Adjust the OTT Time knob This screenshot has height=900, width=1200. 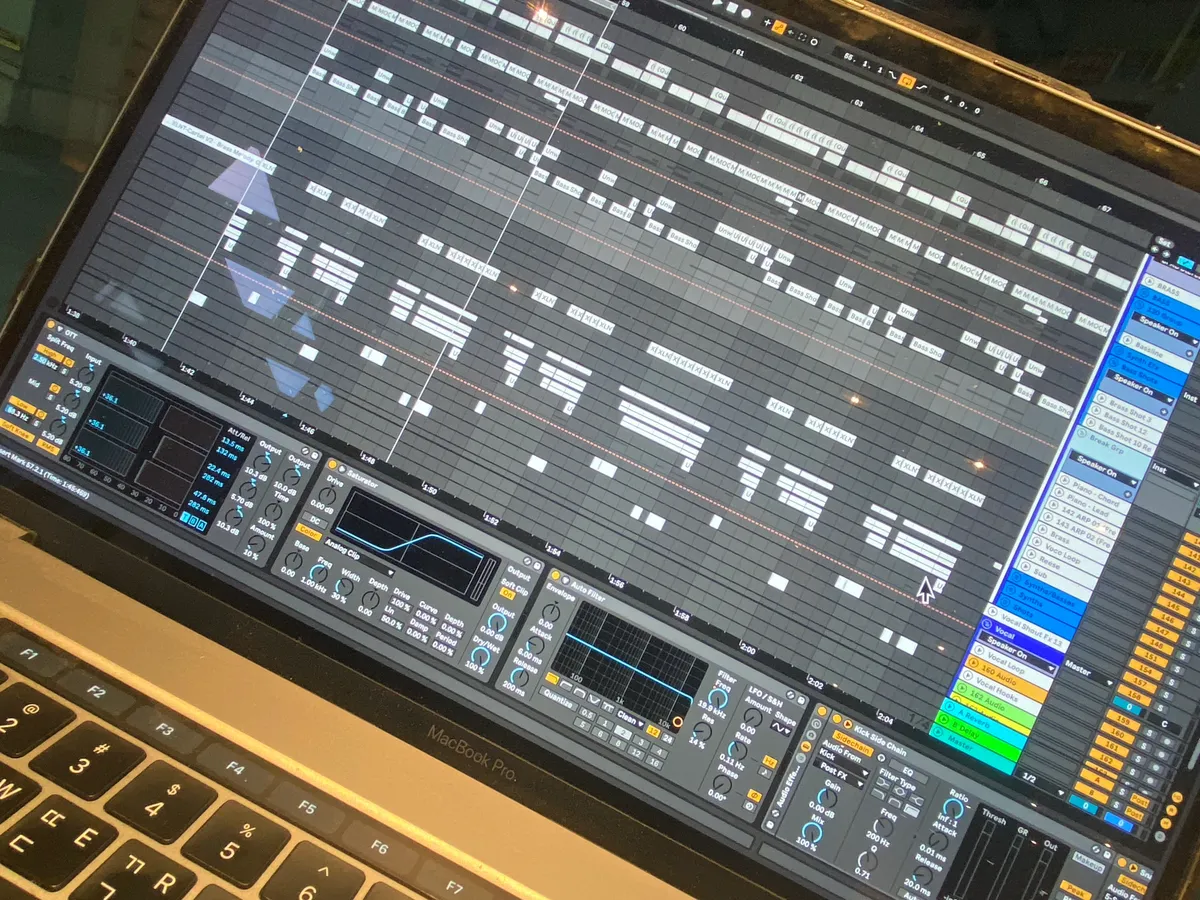(x=273, y=511)
